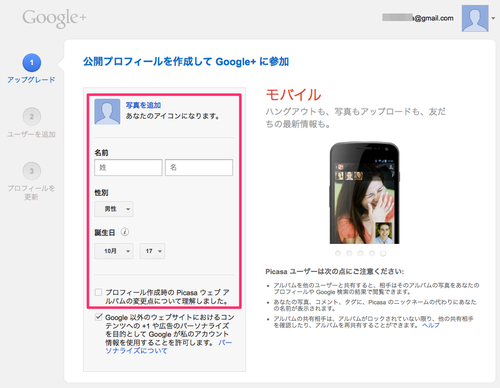Uncheck the Google personalization permission checkbox
Viewport: 500px width, 388px height.
point(98,317)
